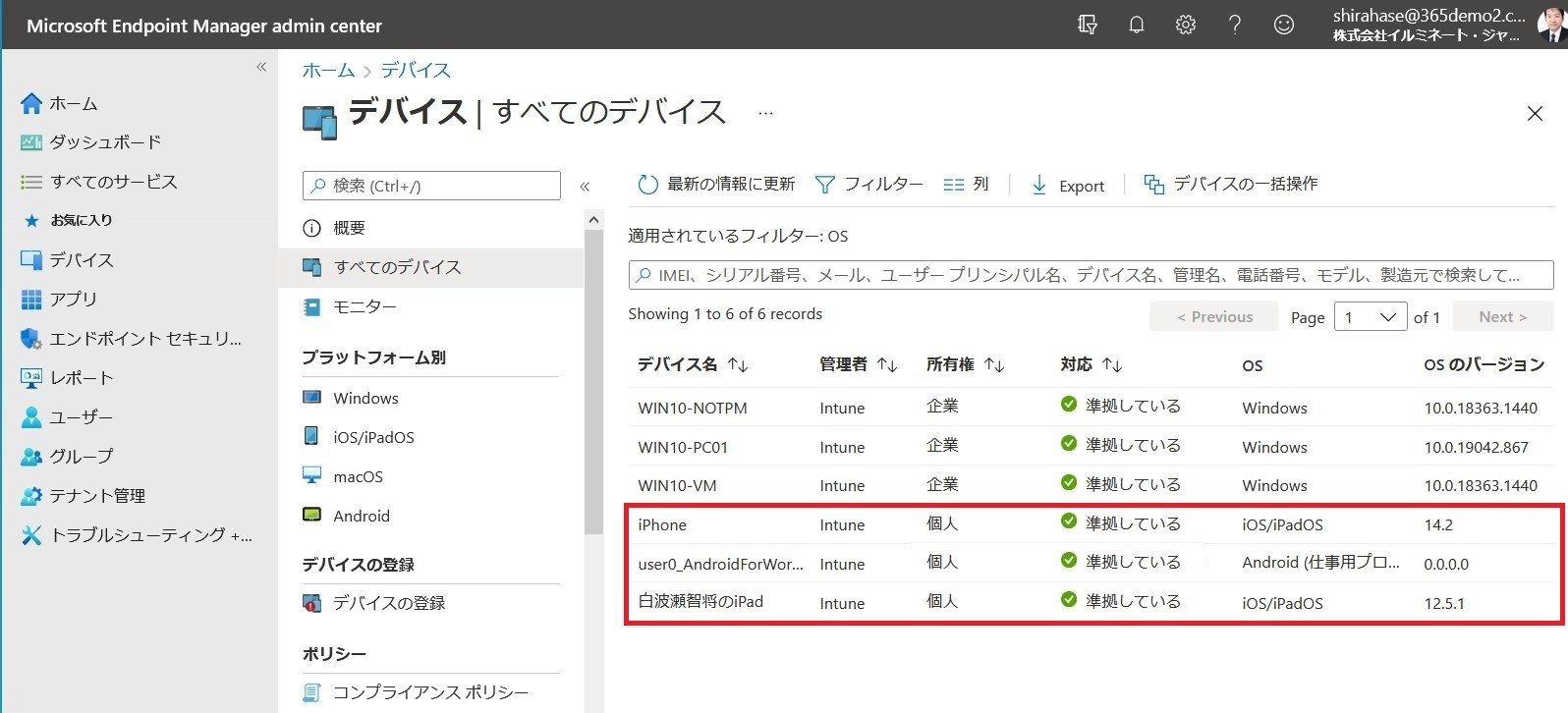Screen dimensions: 1568x713
Task: Open the account profile avatar
Action: 1551,25
